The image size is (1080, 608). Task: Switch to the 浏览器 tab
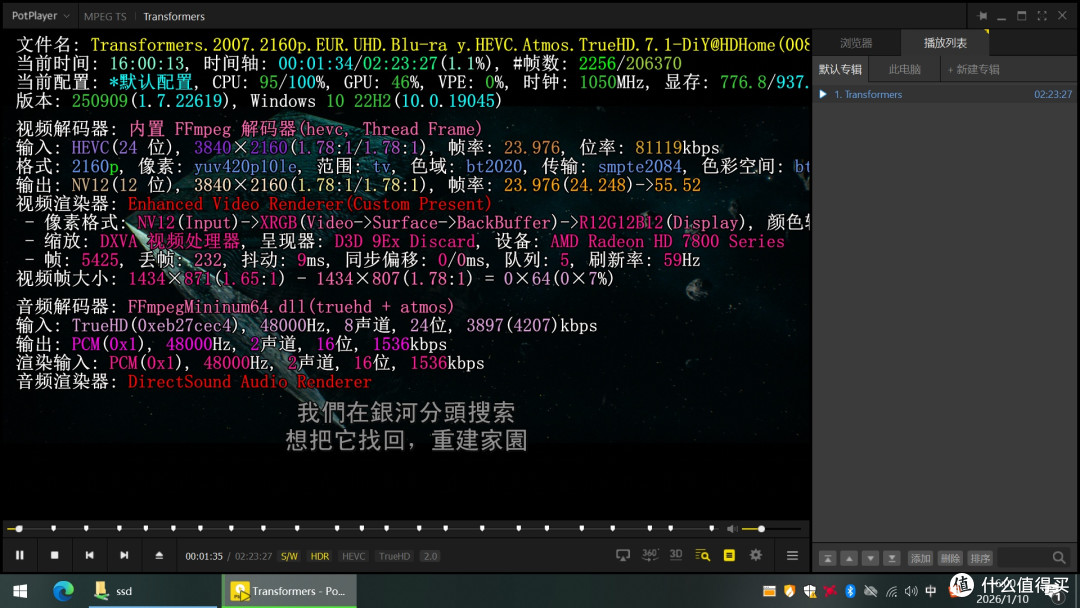[856, 43]
